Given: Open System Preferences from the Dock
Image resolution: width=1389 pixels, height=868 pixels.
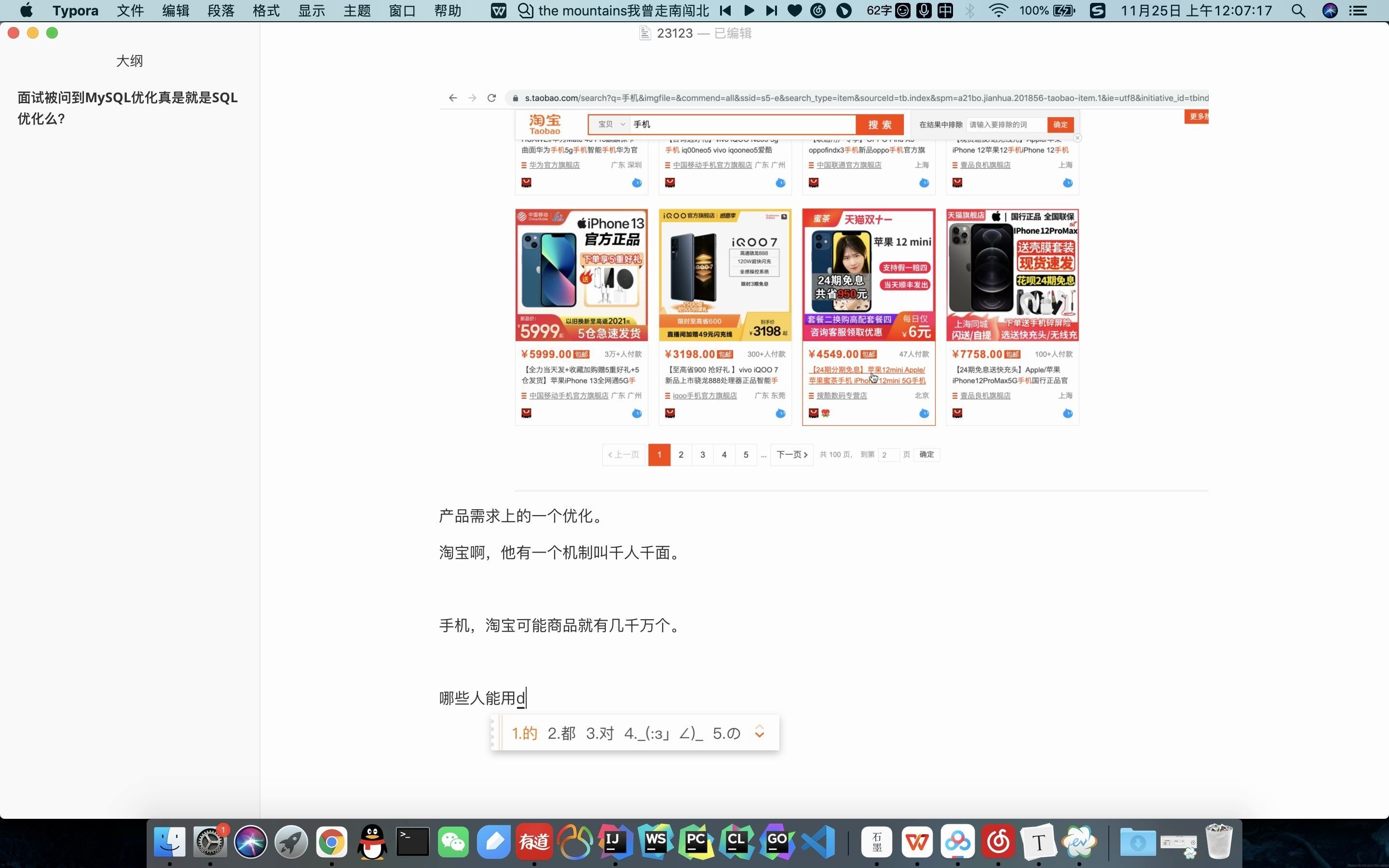Looking at the screenshot, I should pyautogui.click(x=210, y=842).
